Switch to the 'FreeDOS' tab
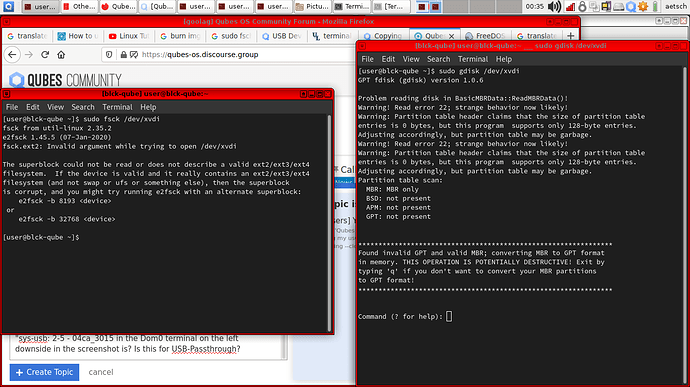The image size is (690, 387). tap(485, 36)
